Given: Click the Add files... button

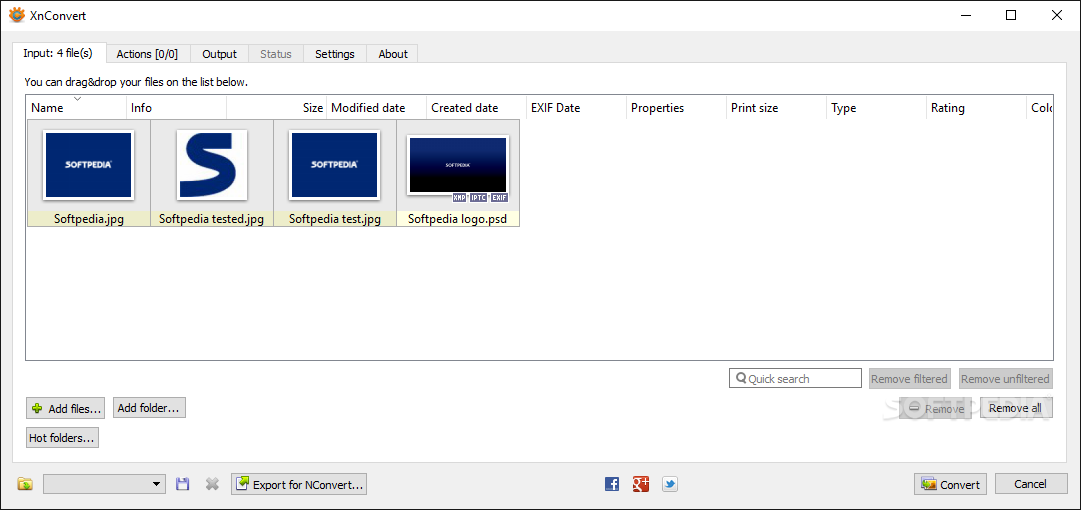Looking at the screenshot, I should pos(65,408).
